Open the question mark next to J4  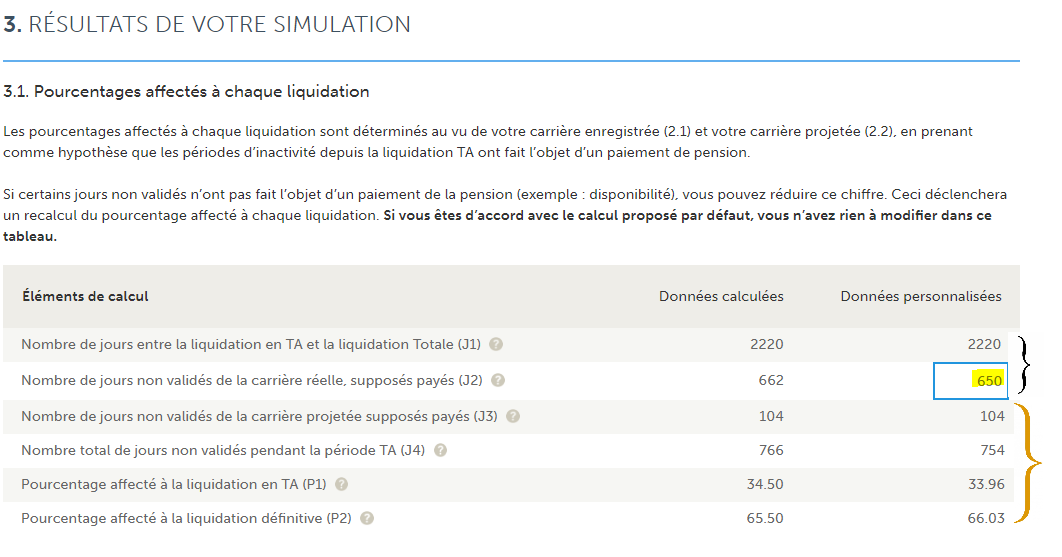(x=440, y=450)
